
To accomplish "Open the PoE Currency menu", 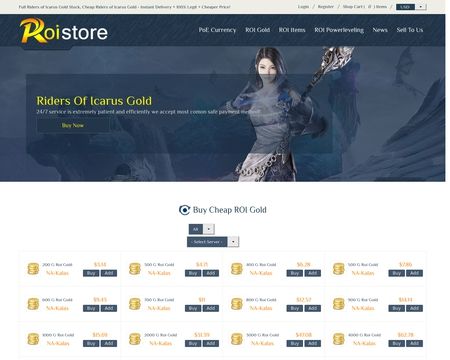I will tap(217, 30).
